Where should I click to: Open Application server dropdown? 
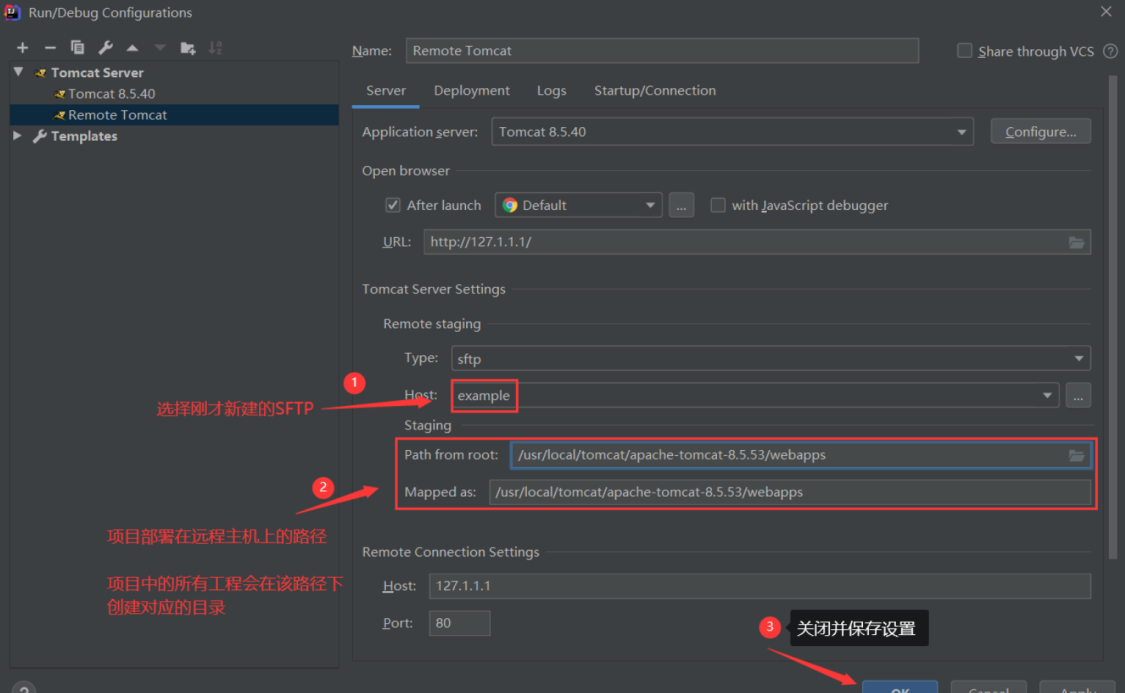(x=732, y=132)
